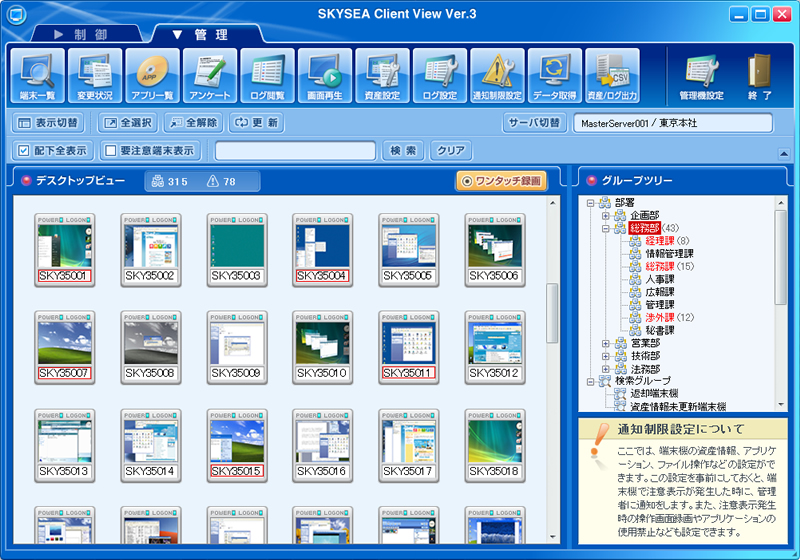Click the 表示切替 button
The image size is (800, 560).
pyautogui.click(x=48, y=123)
